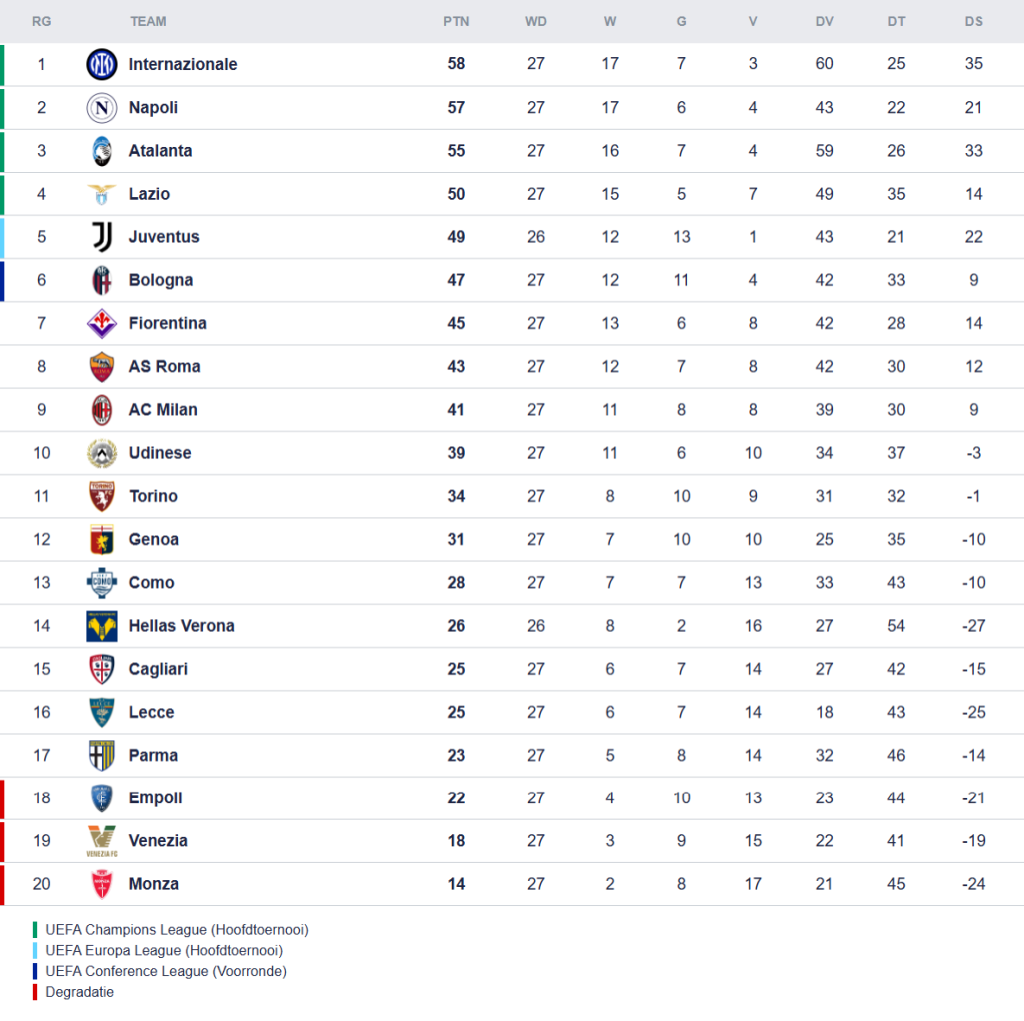Click the TEAM column header
Image resolution: width=1024 pixels, height=1021 pixels.
tap(148, 21)
